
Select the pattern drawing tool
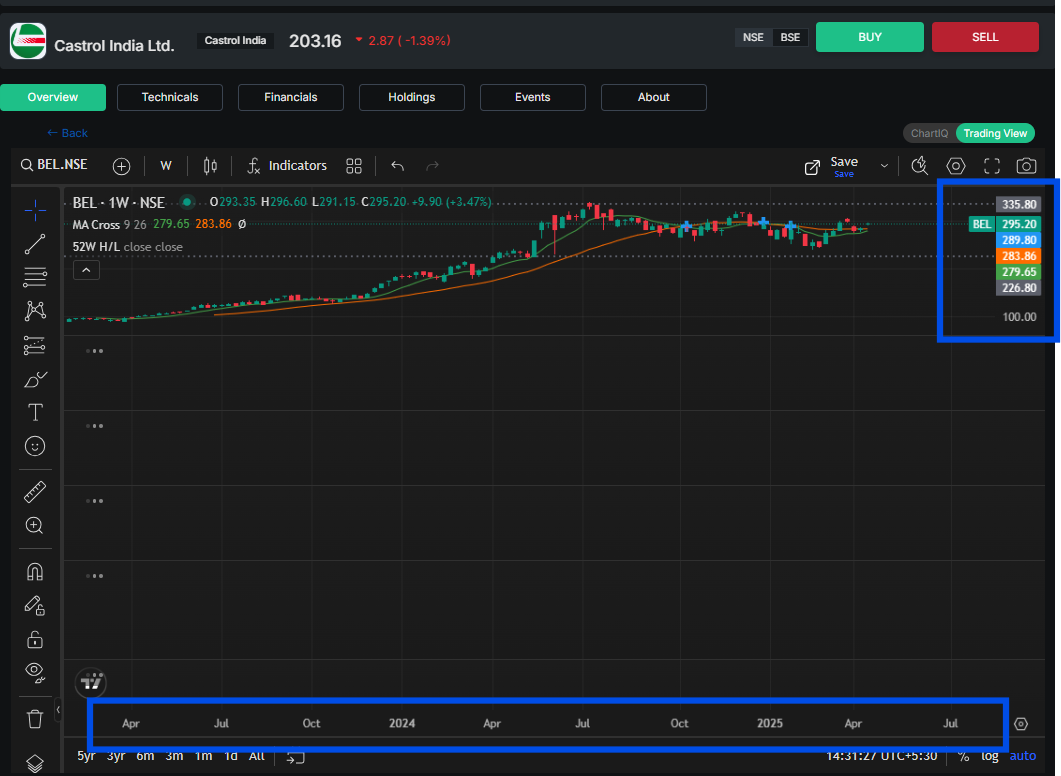tap(35, 311)
